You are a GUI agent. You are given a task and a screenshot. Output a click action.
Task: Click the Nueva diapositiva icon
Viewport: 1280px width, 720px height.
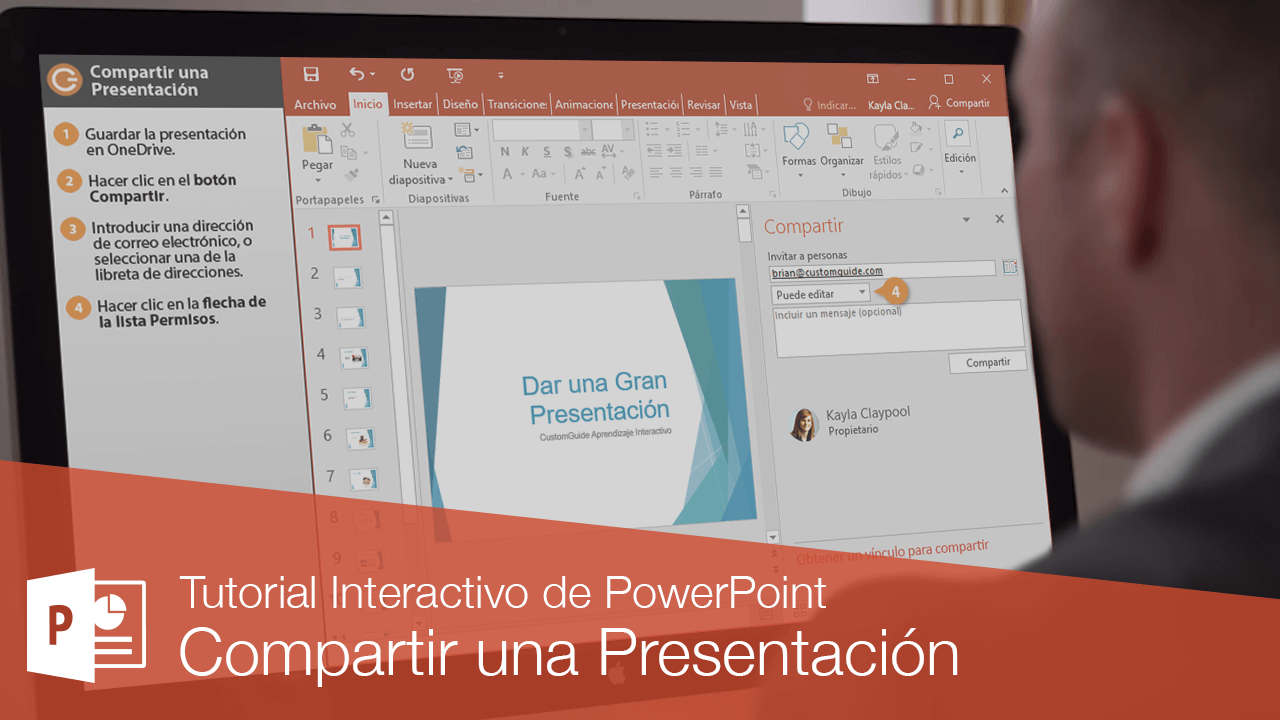417,137
